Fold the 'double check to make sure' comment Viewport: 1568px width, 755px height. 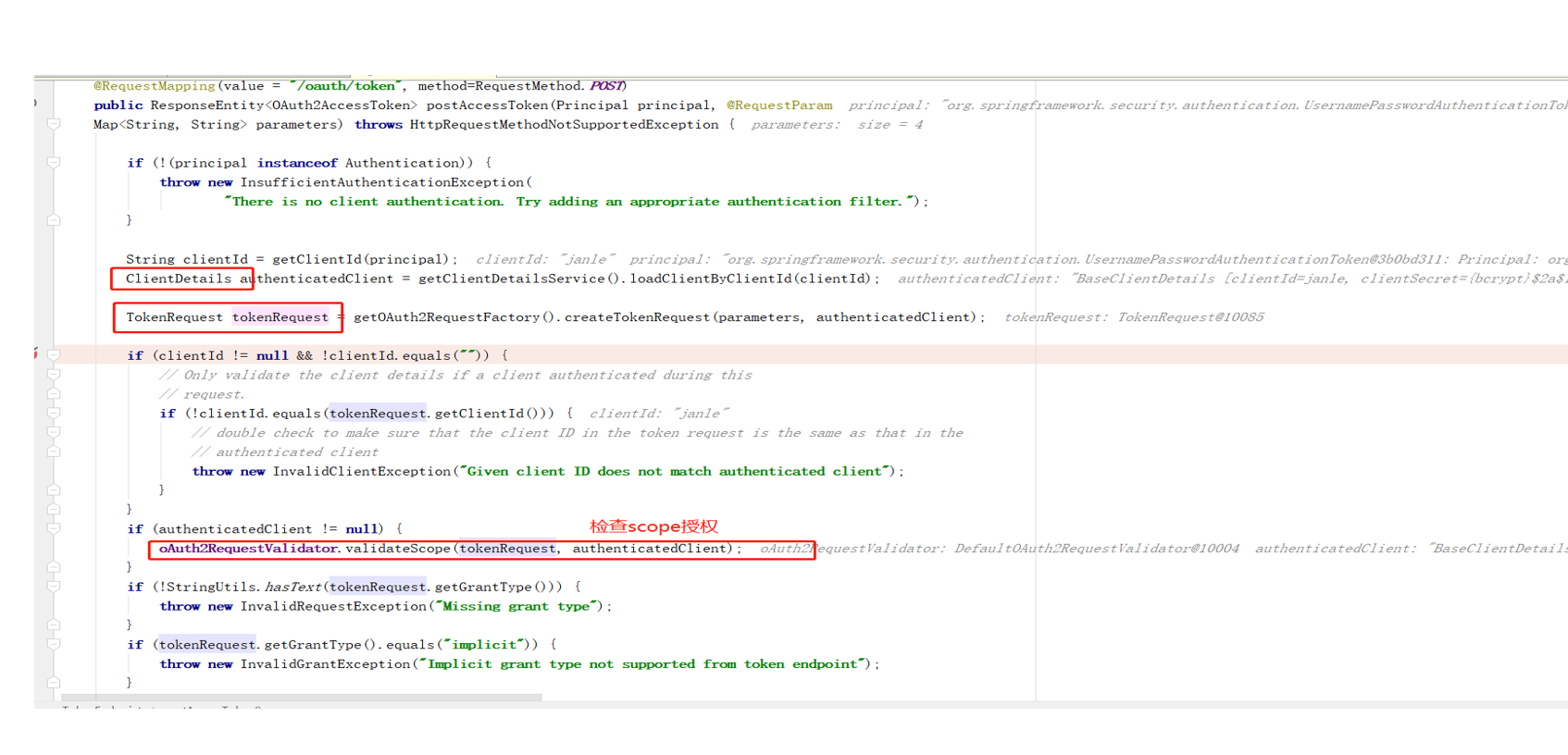pyautogui.click(x=54, y=433)
